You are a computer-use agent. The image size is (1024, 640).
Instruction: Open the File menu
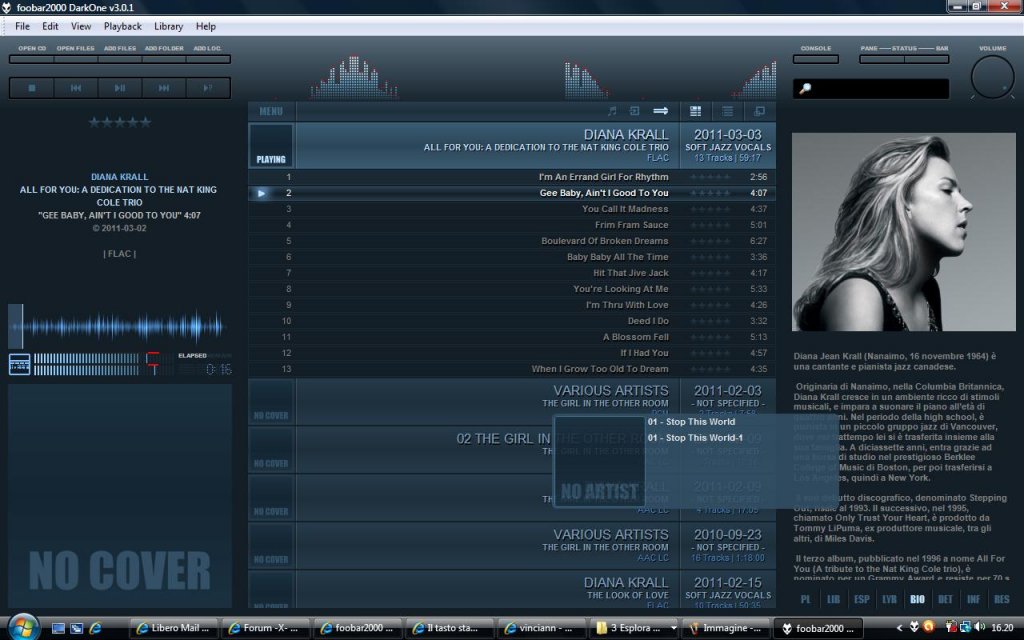pyautogui.click(x=22, y=26)
